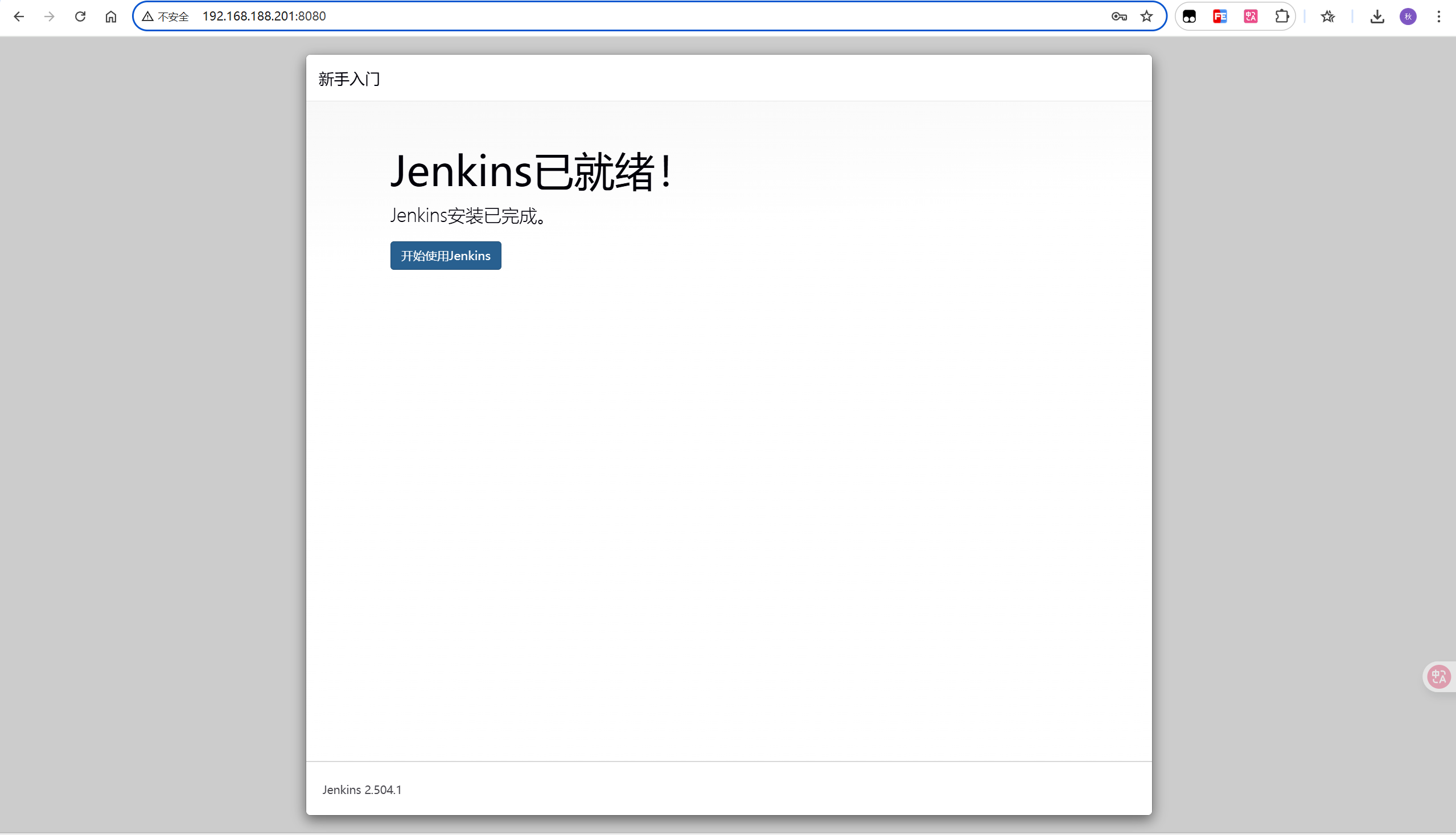Click the browser forward arrow
The width and height of the screenshot is (1456, 835).
pyautogui.click(x=50, y=17)
